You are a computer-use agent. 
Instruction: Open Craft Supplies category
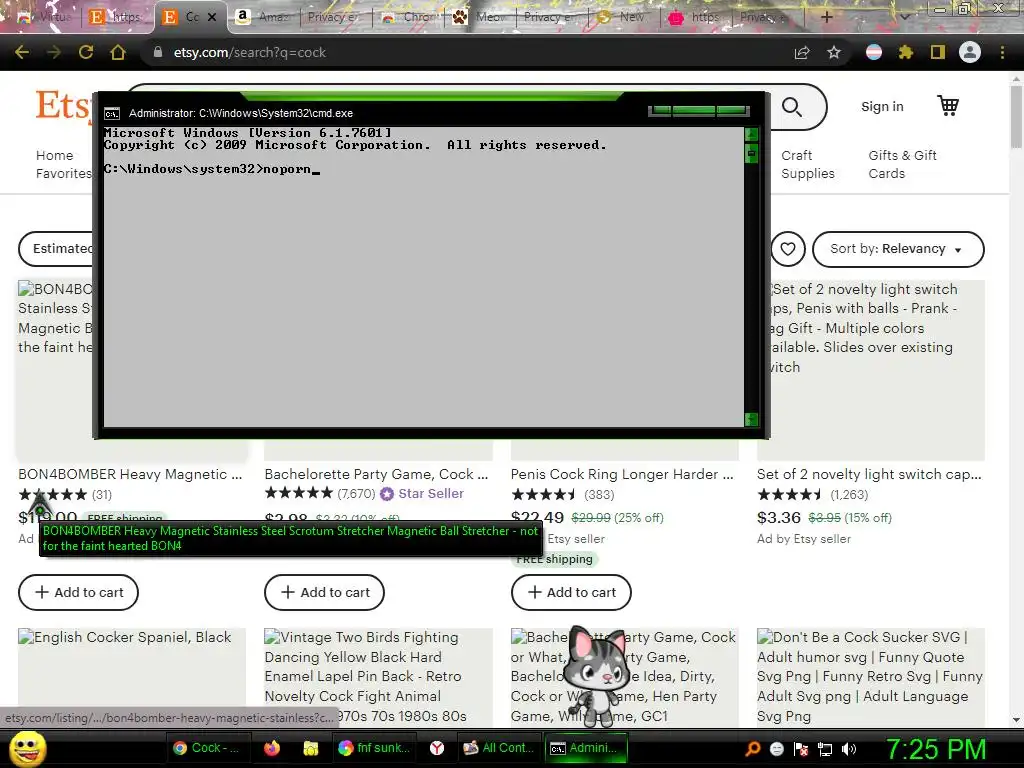point(808,165)
